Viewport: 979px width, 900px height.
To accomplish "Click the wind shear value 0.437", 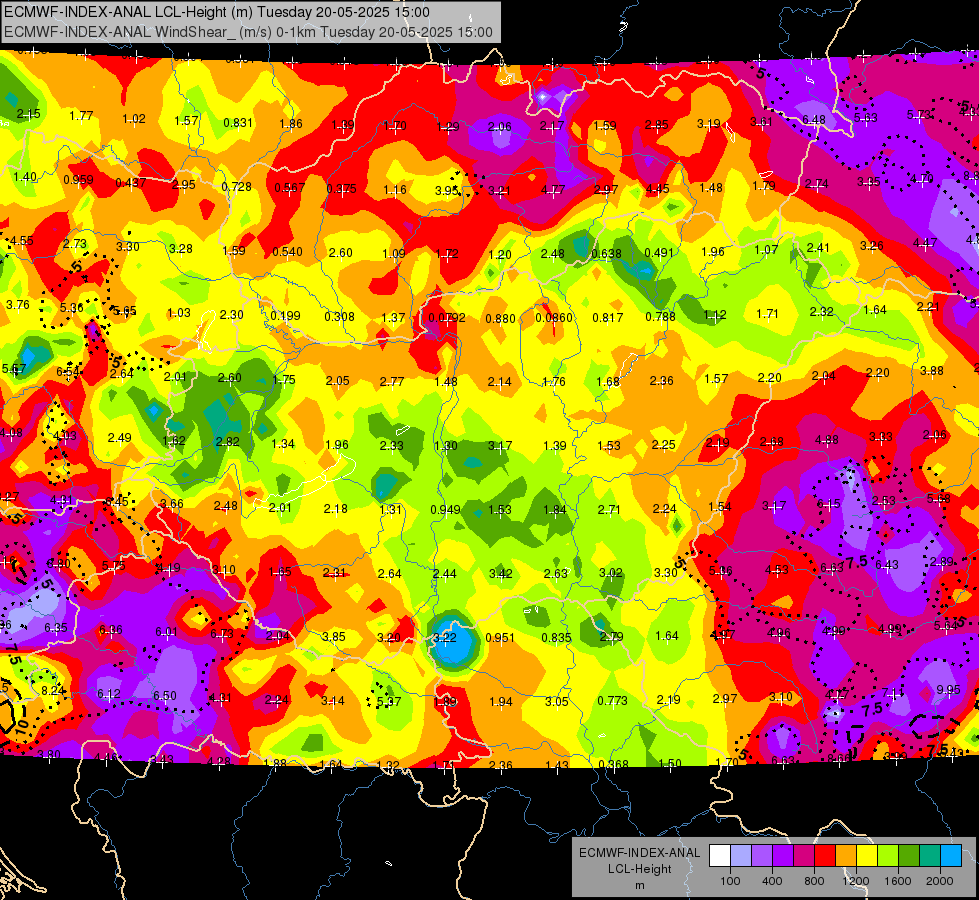I will pyautogui.click(x=130, y=183).
